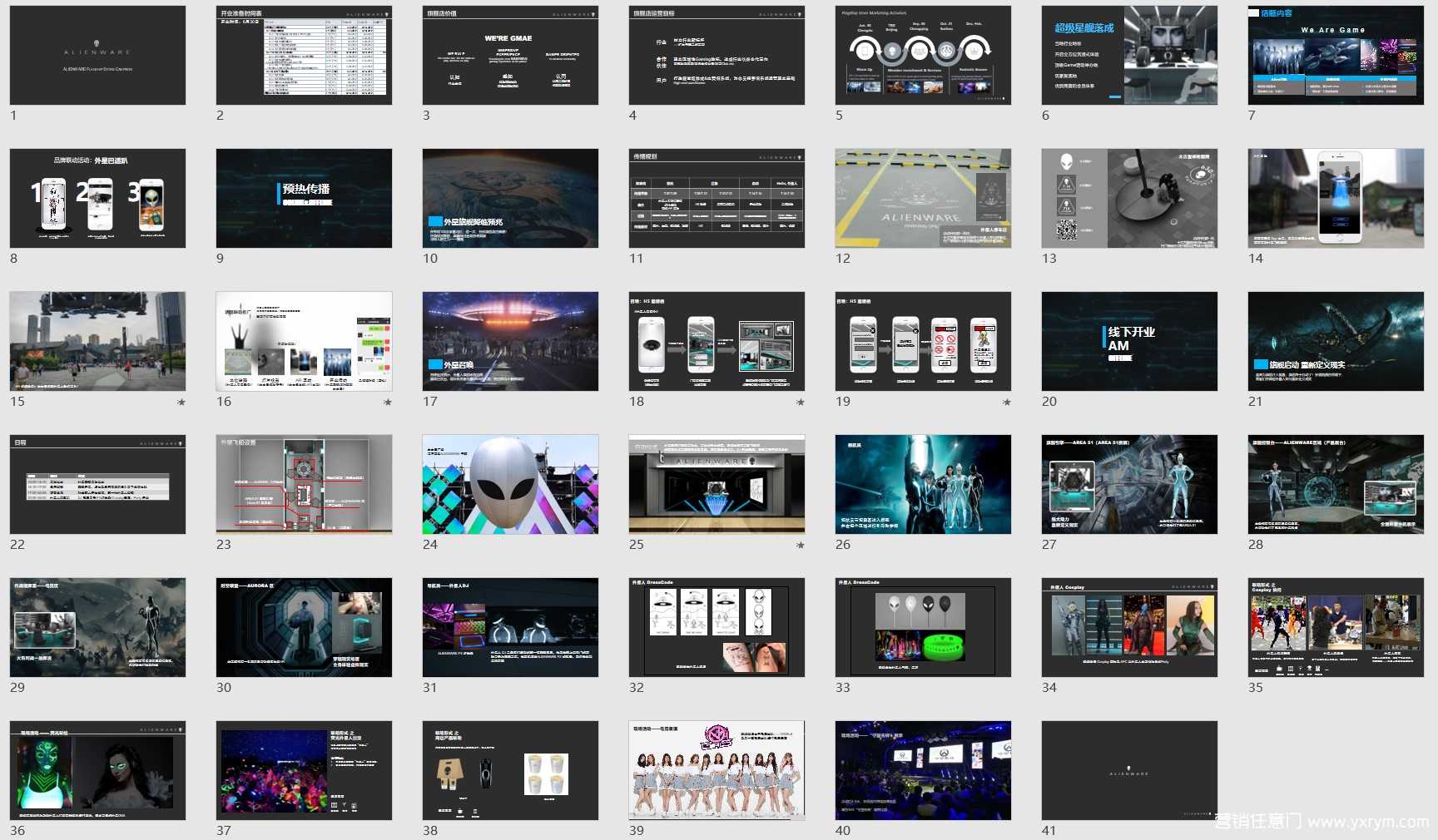1438x840 pixels.
Task: Select slide 23 floor plan with red lines
Action: point(304,484)
